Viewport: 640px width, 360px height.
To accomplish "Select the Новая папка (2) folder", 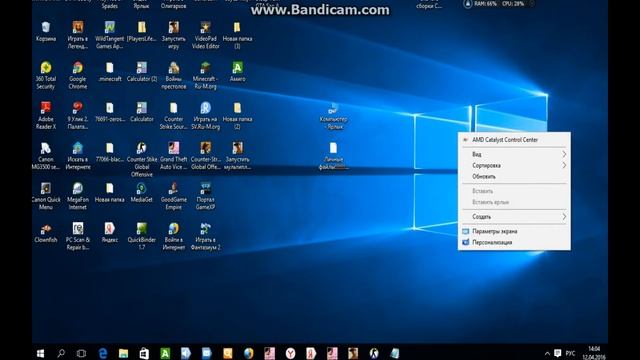I will 237,116.
